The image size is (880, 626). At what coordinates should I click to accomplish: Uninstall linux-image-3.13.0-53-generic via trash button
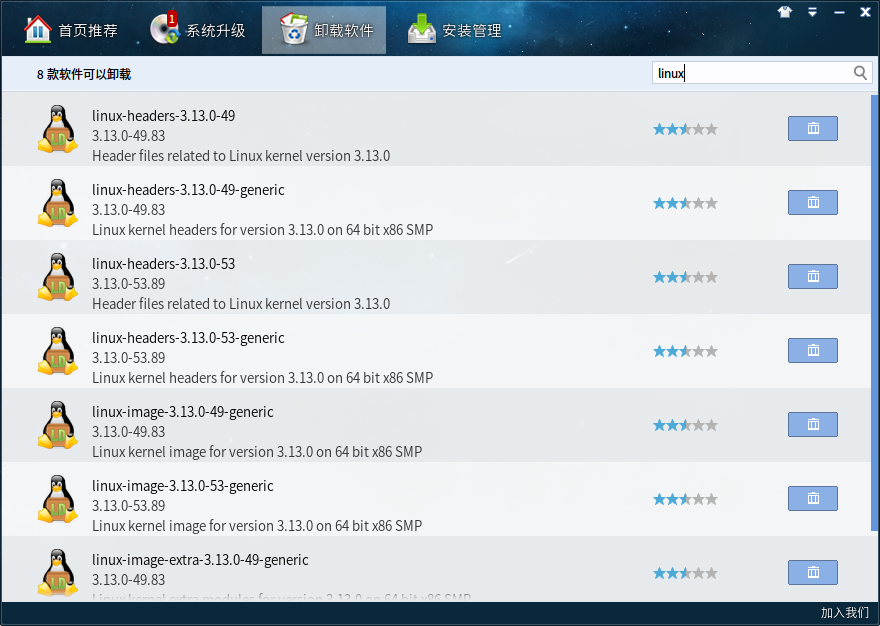point(813,499)
